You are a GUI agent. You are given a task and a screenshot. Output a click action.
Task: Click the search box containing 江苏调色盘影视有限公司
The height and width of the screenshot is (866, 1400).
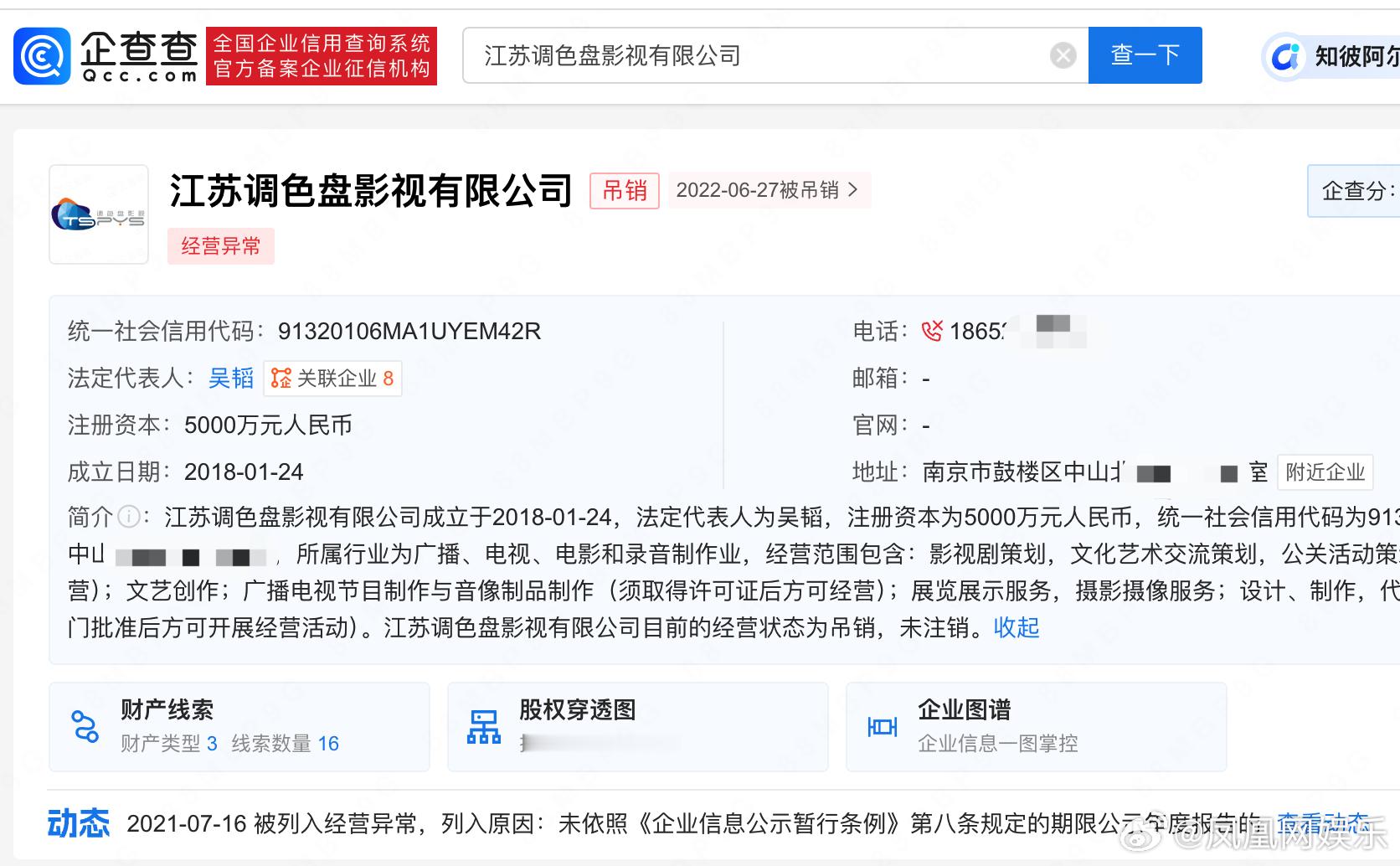(775, 55)
